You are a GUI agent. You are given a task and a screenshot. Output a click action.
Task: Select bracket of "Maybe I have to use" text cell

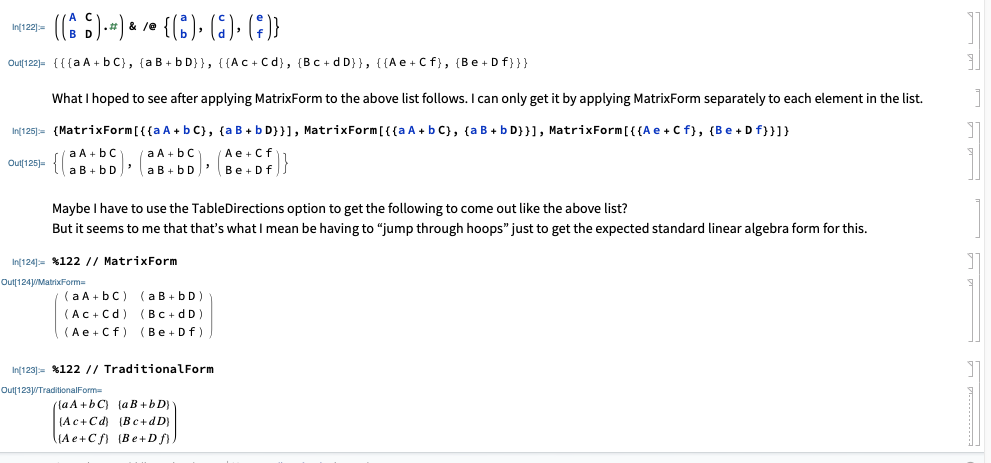(978, 217)
